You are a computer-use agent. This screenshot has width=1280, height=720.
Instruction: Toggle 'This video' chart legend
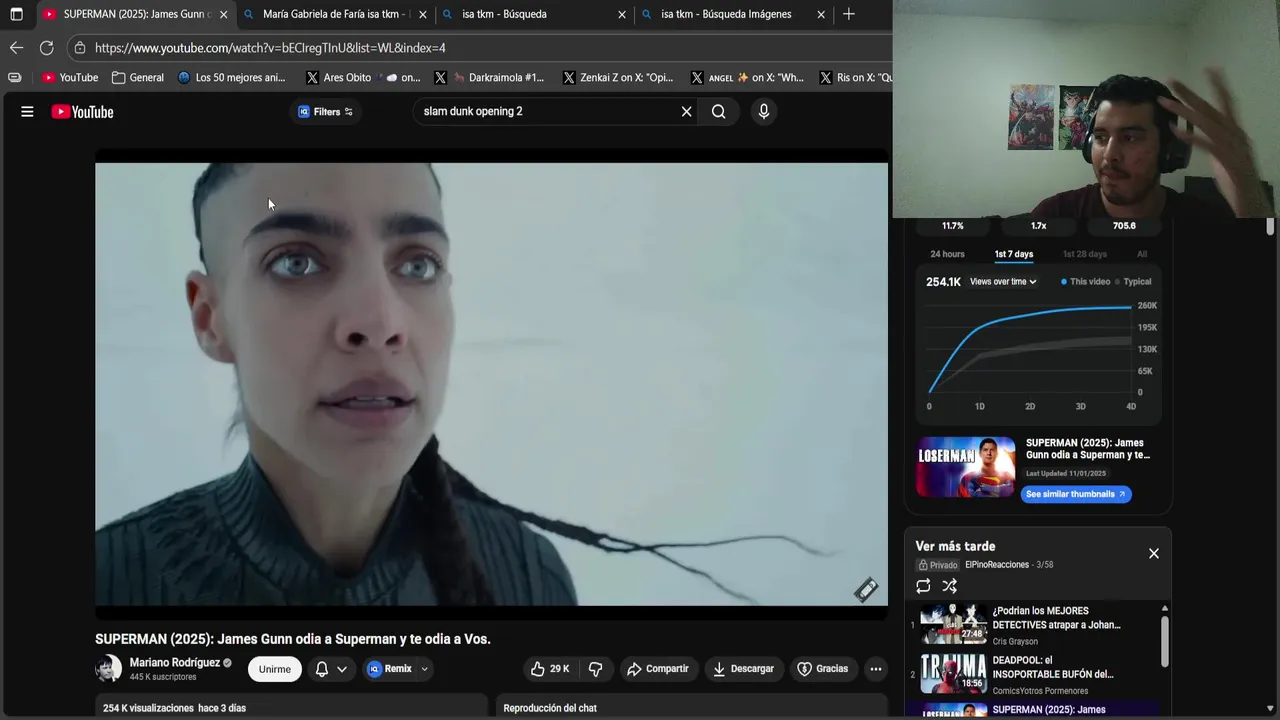tap(1085, 281)
